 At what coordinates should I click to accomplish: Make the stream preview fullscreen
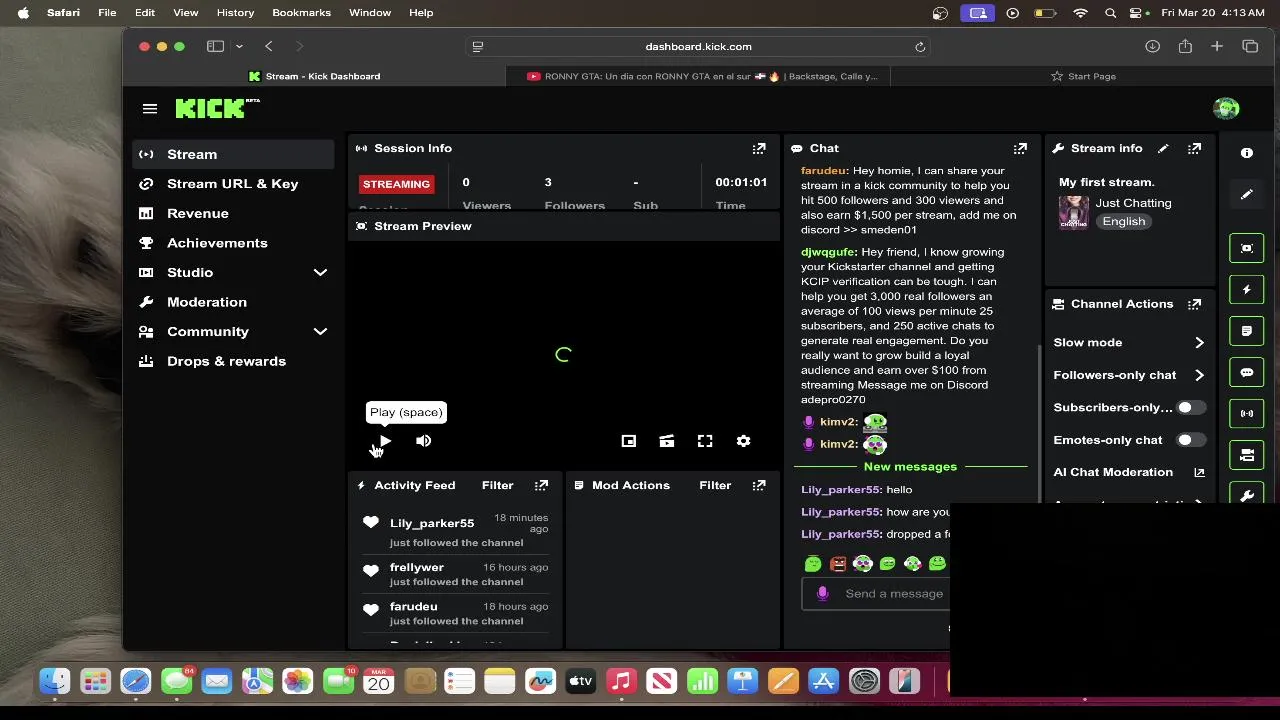click(x=705, y=441)
